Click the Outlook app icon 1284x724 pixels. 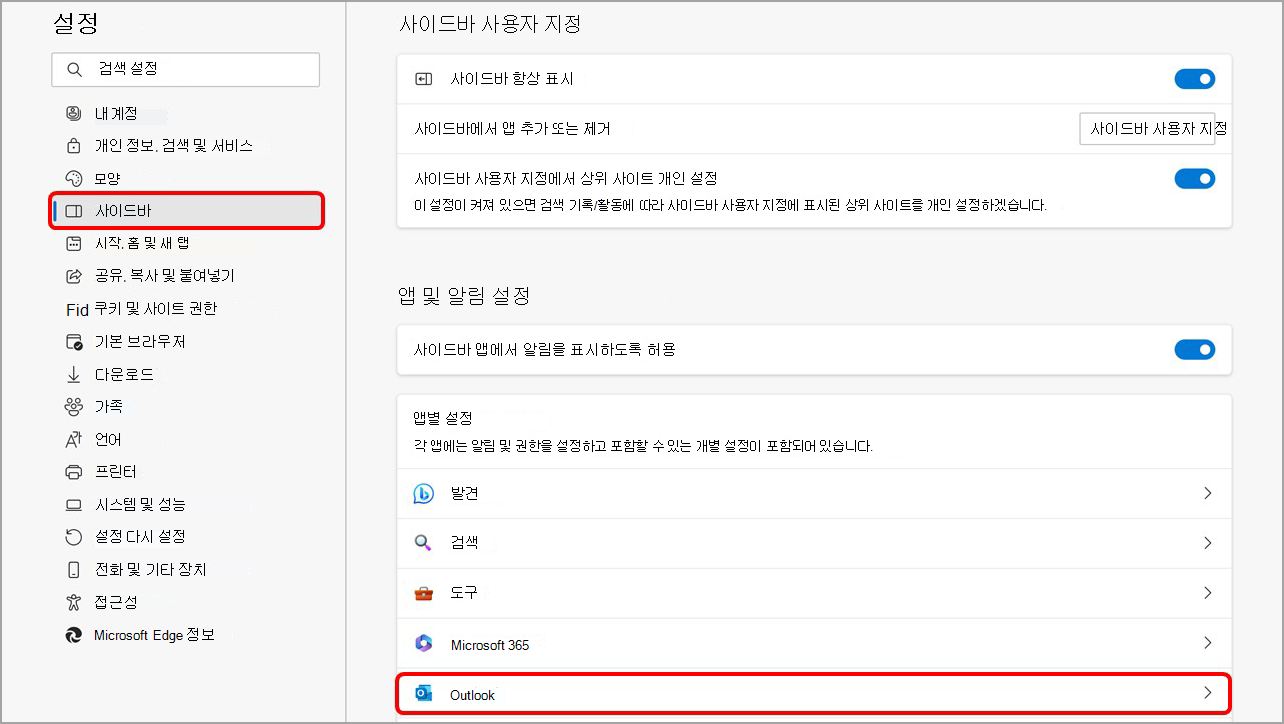click(x=424, y=694)
